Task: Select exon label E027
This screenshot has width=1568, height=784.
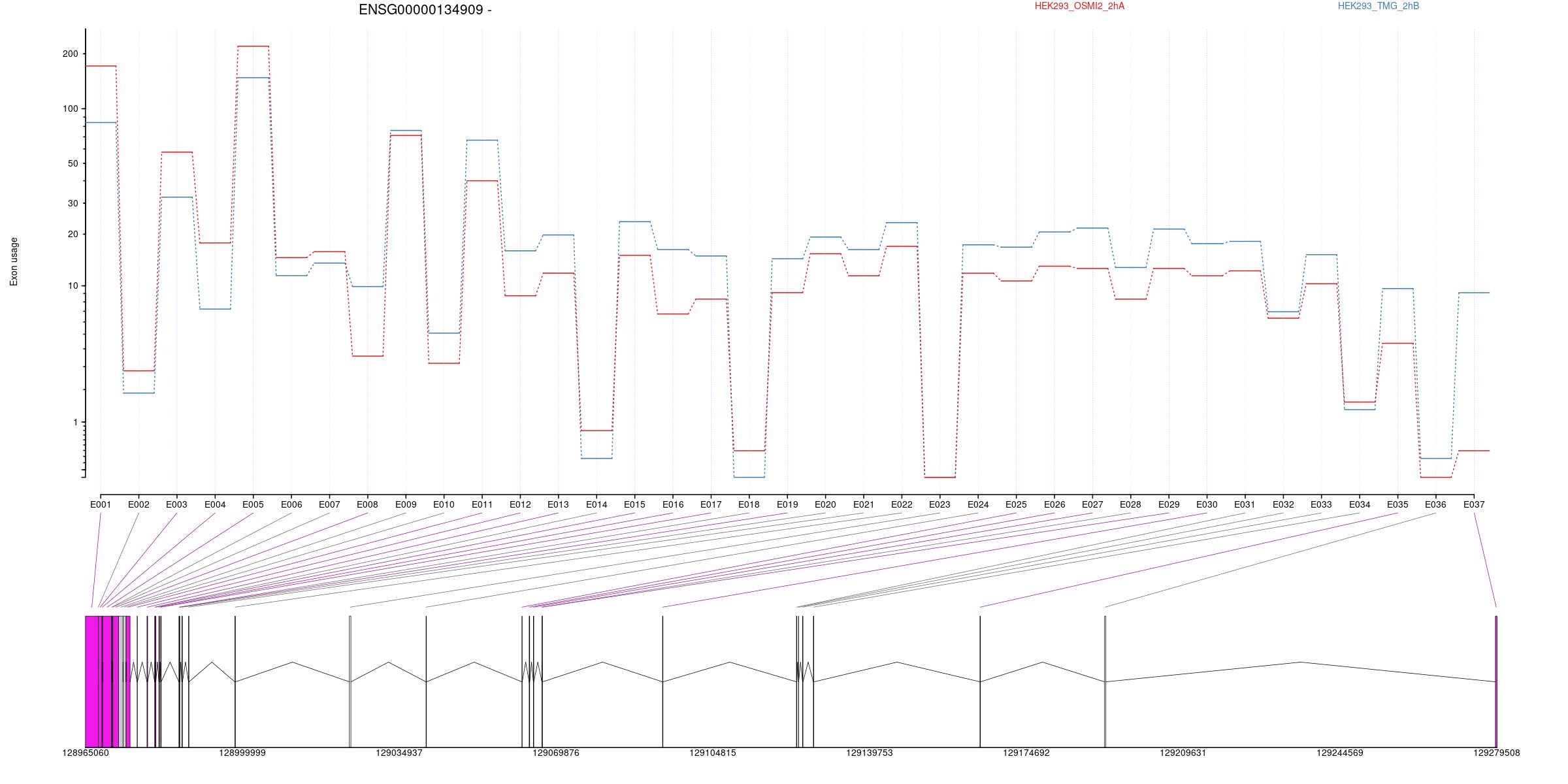Action: [1092, 504]
